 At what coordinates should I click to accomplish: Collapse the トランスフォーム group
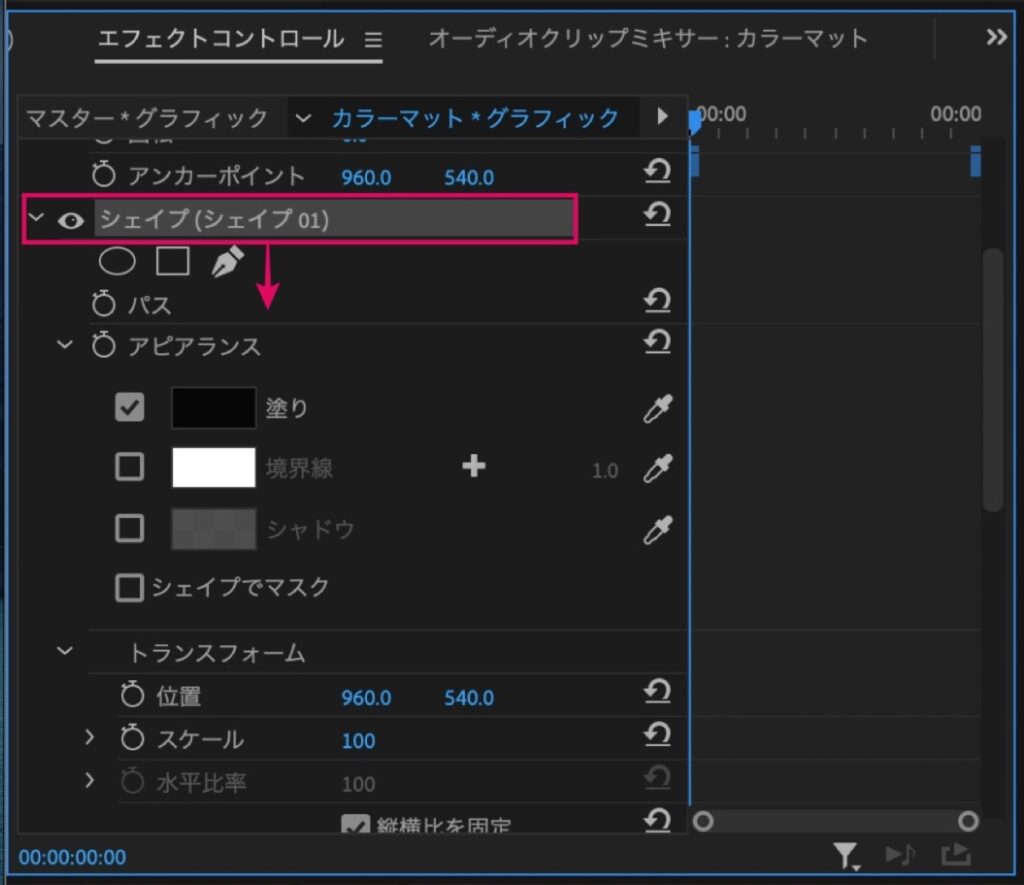[65, 651]
